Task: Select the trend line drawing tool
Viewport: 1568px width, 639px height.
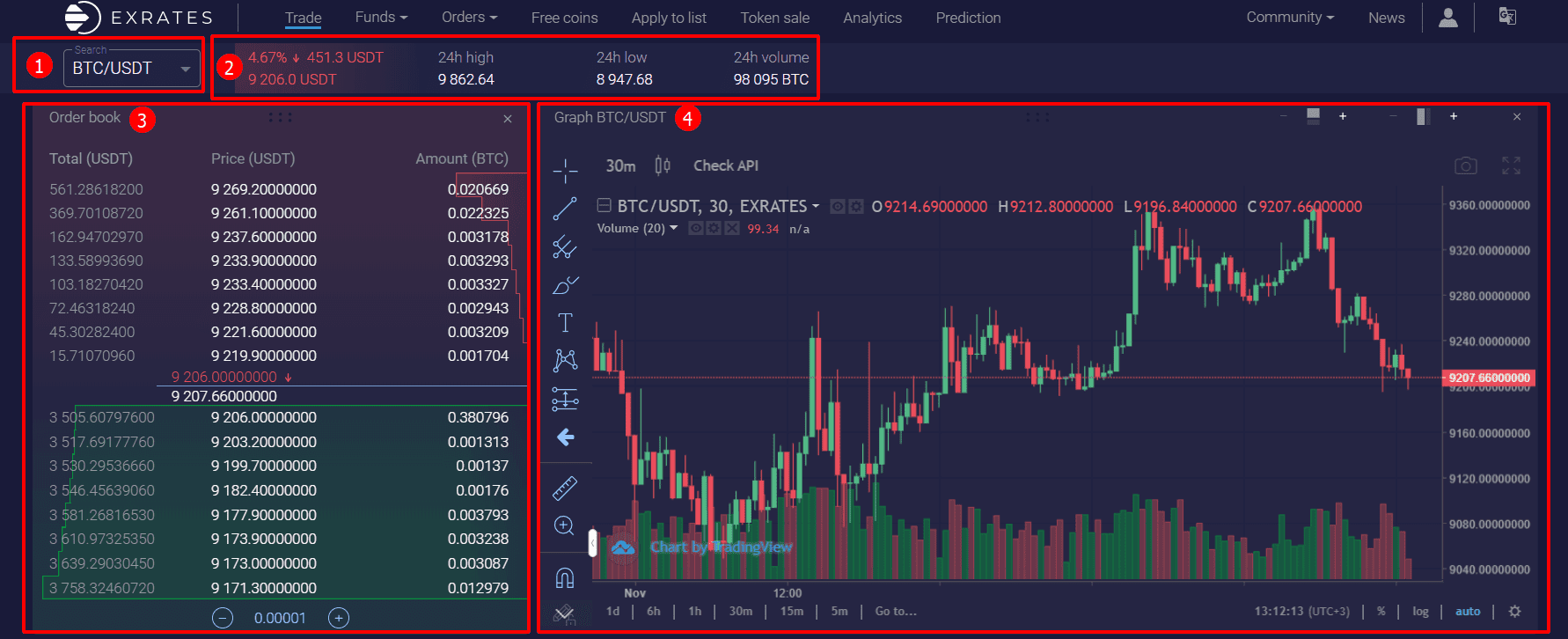Action: [565, 209]
